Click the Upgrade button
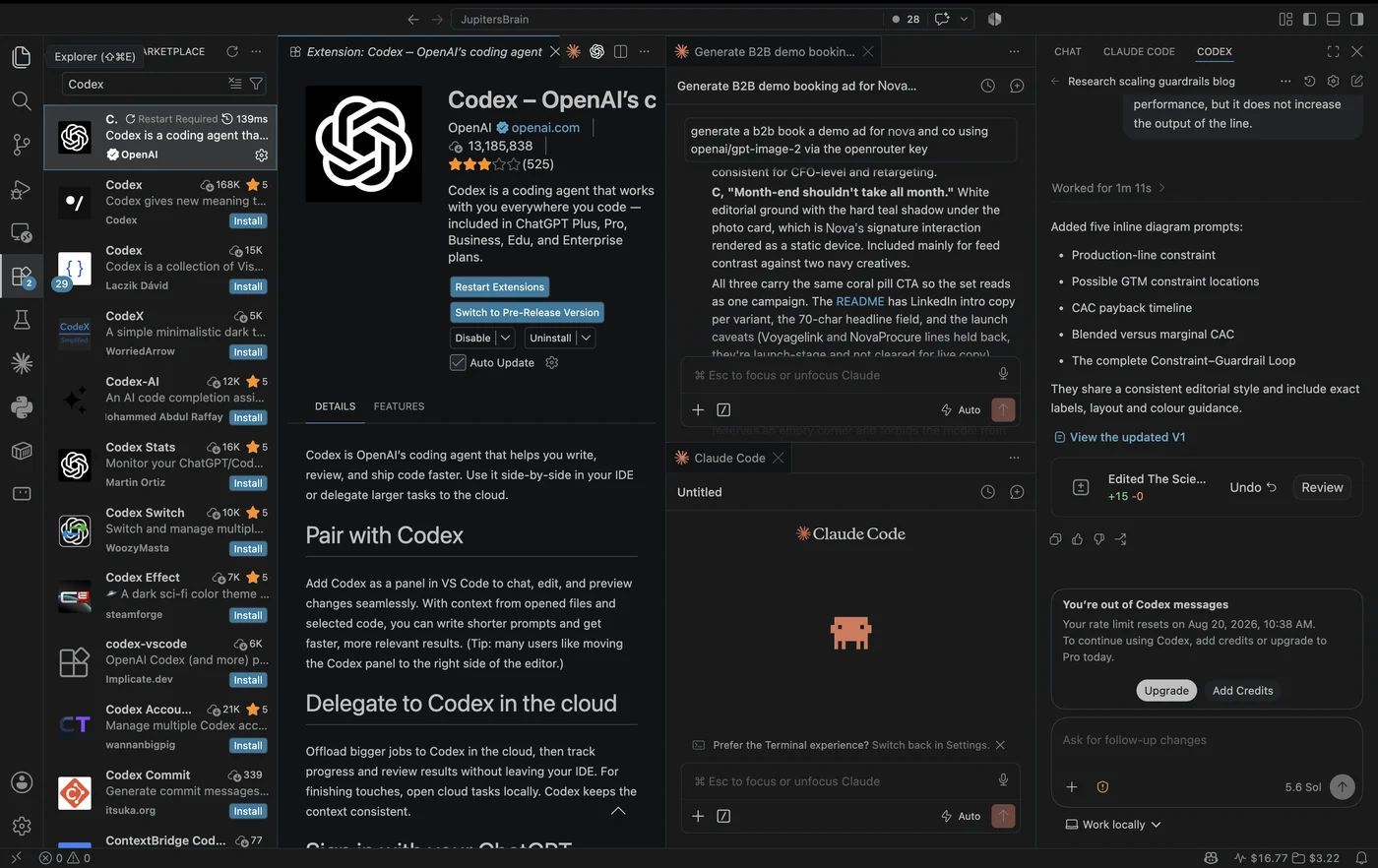The image size is (1378, 868). point(1166,691)
